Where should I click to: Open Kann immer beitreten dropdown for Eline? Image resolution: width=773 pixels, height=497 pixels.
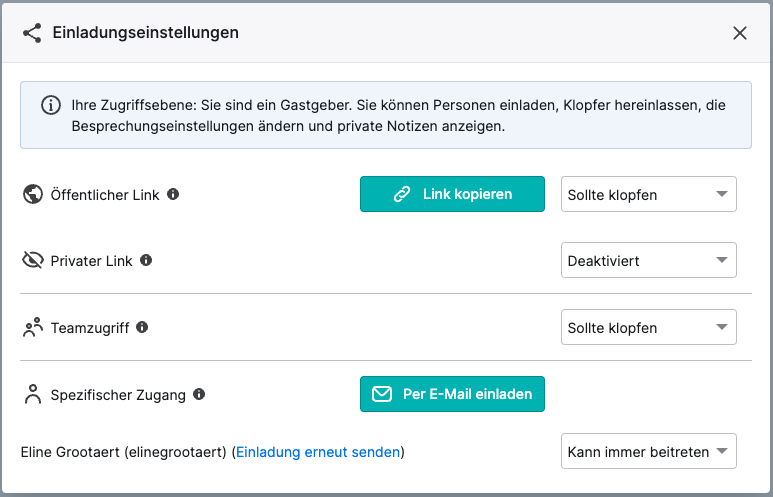(649, 451)
